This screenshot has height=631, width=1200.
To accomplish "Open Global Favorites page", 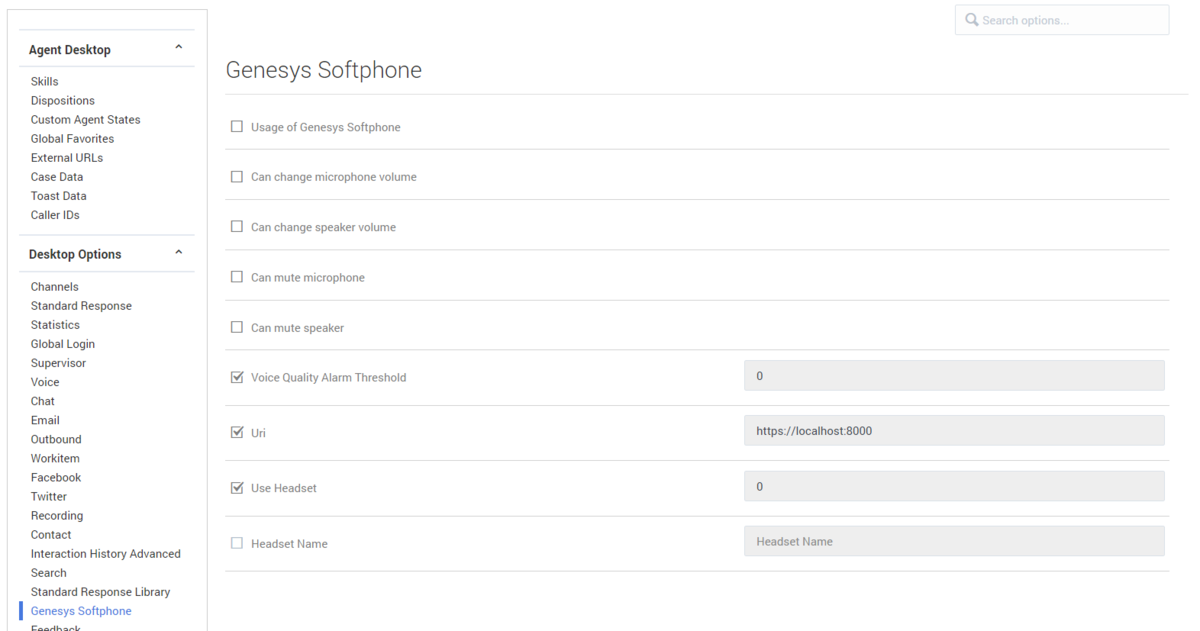I will point(72,139).
